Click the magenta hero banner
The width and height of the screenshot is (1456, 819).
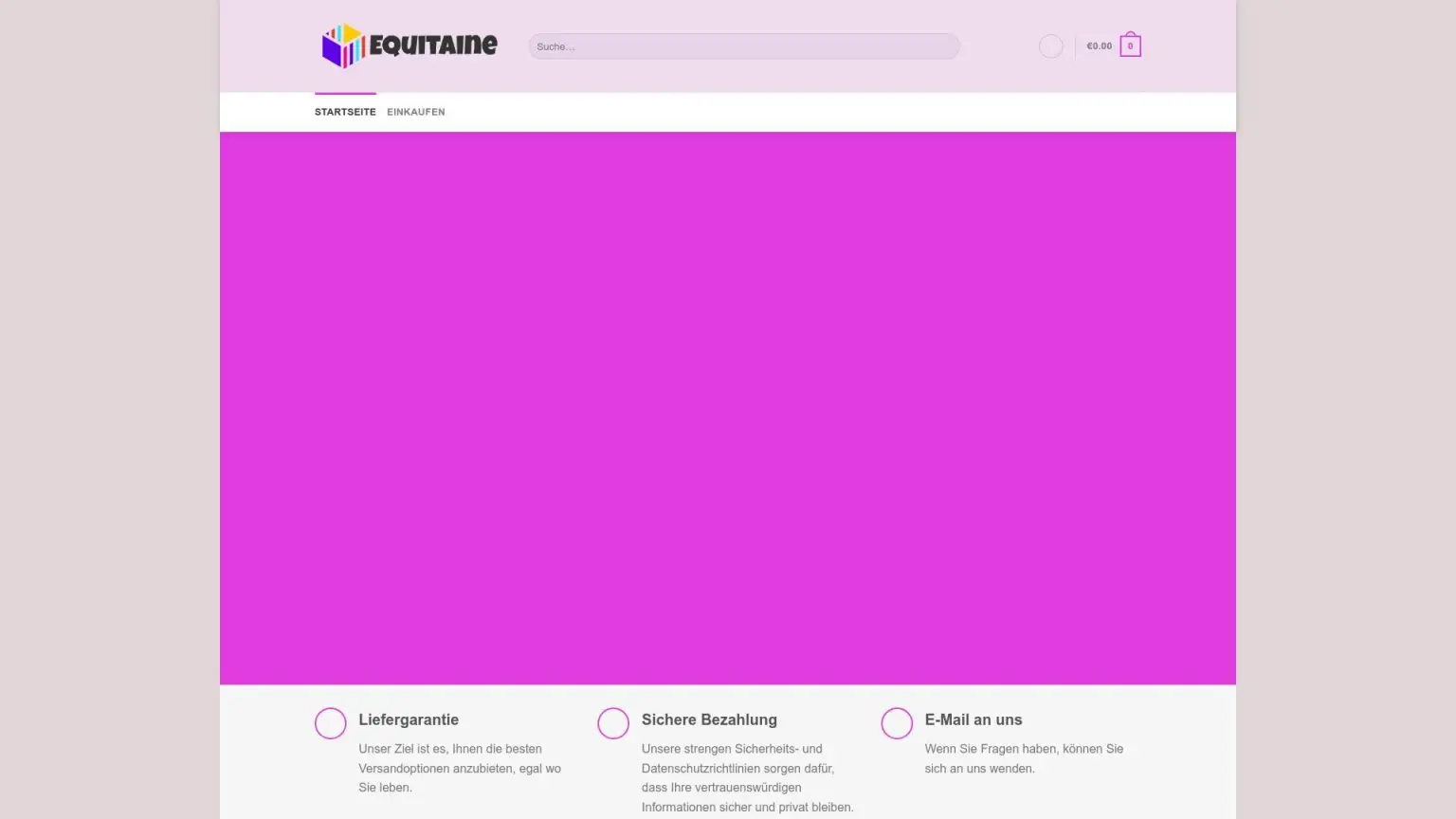pos(727,408)
